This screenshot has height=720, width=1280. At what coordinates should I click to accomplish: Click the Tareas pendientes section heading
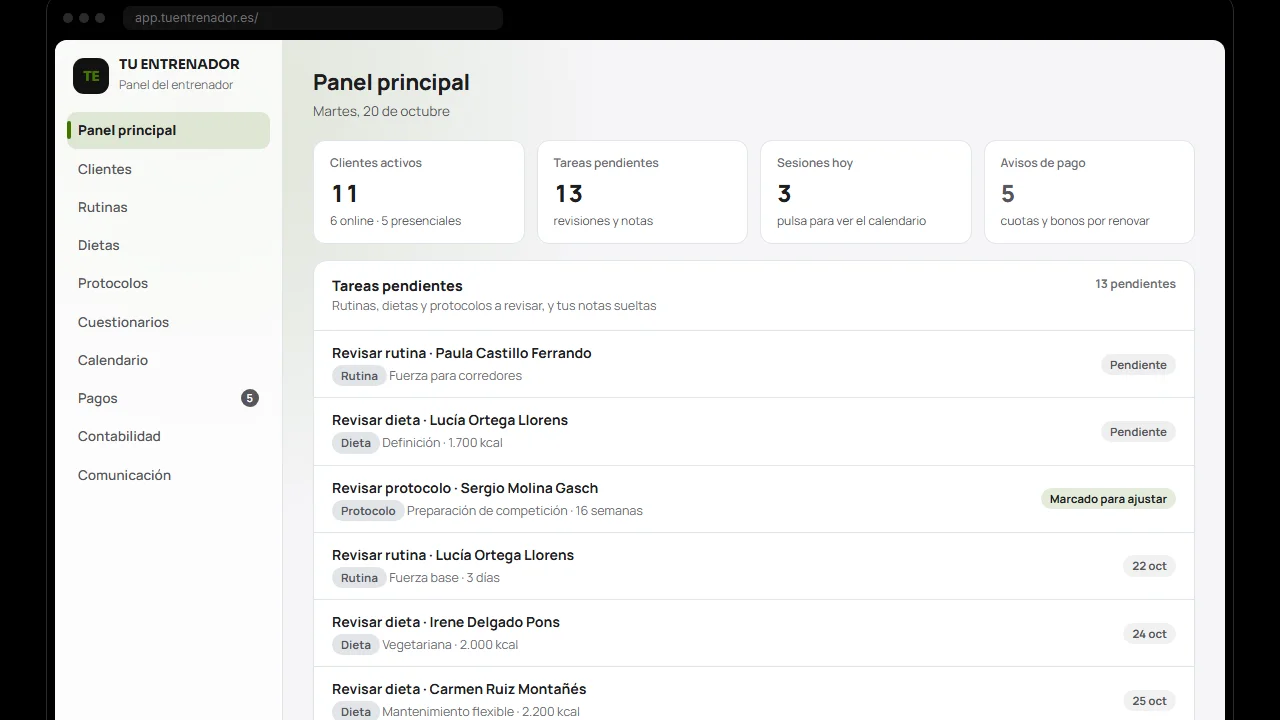(x=397, y=286)
